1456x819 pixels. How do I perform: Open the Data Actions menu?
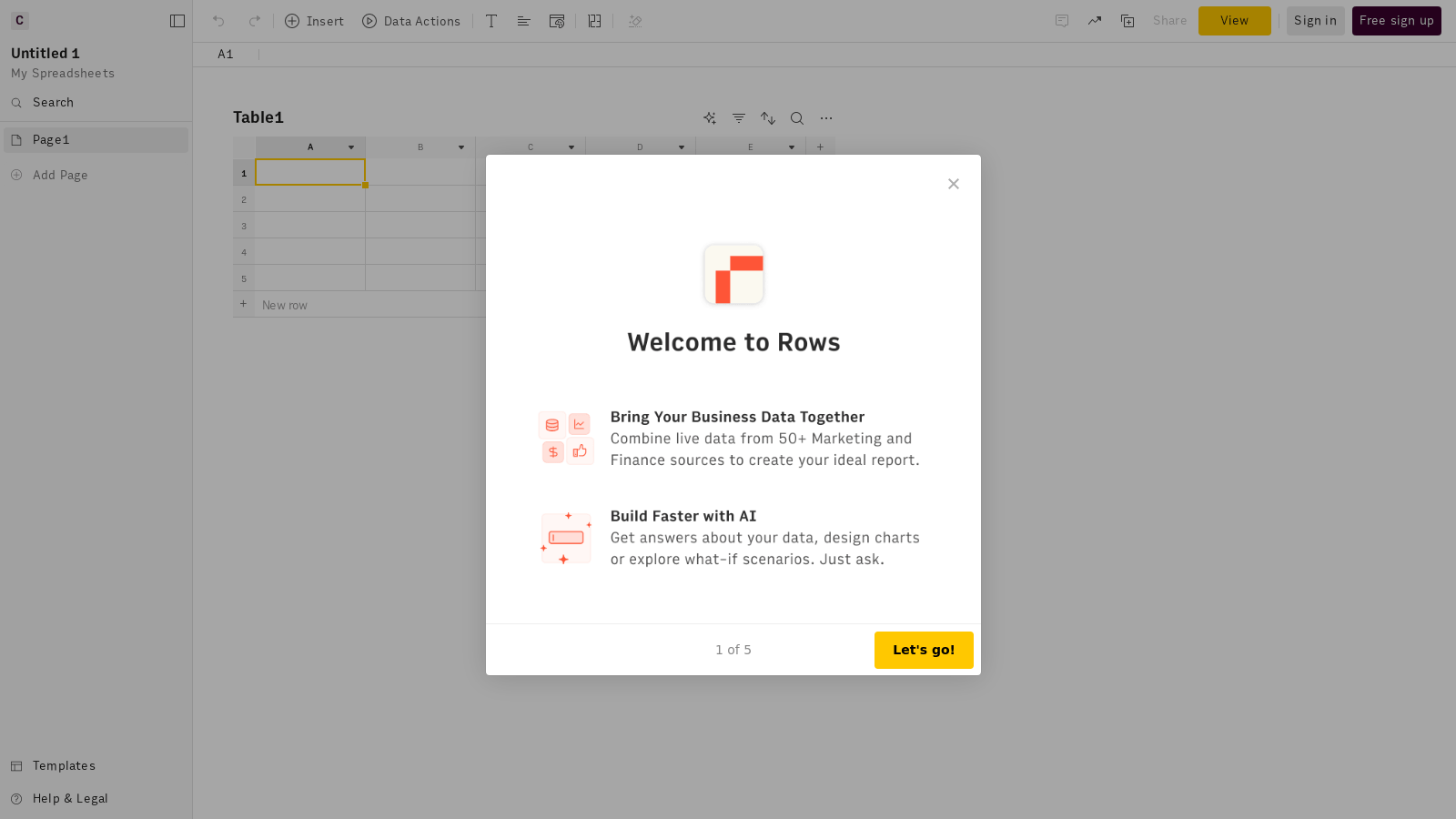click(x=411, y=21)
